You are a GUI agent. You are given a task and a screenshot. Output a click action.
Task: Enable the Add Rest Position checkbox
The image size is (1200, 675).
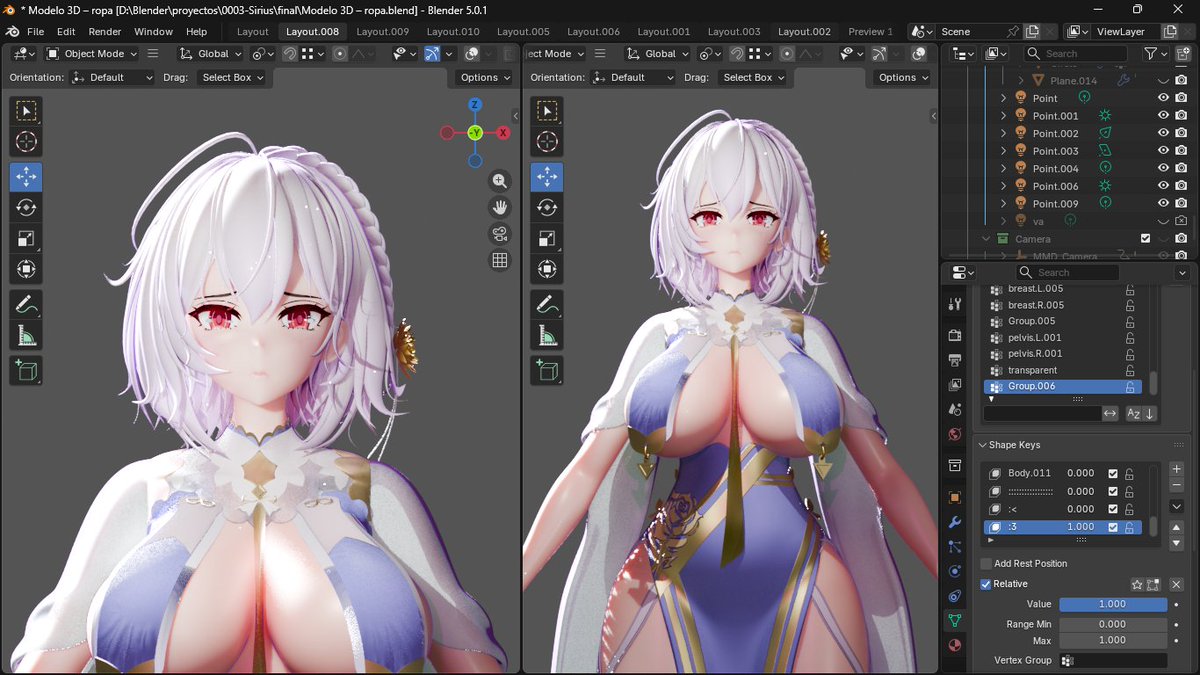[x=986, y=564]
